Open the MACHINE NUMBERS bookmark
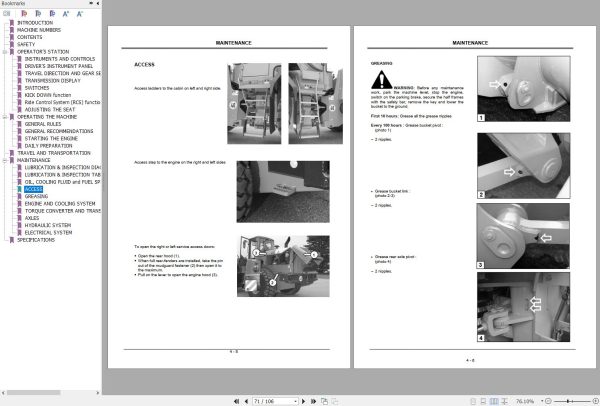 (x=39, y=30)
